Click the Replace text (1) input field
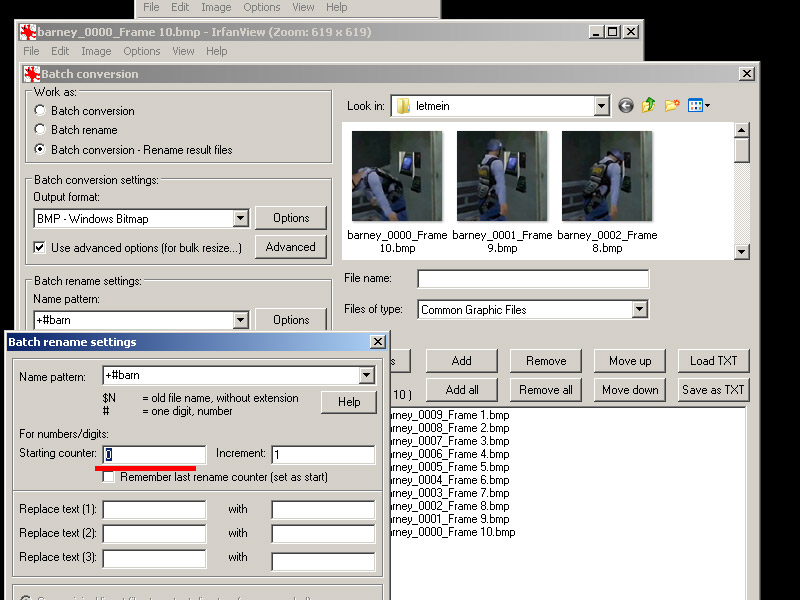Image resolution: width=800 pixels, height=600 pixels. [155, 509]
